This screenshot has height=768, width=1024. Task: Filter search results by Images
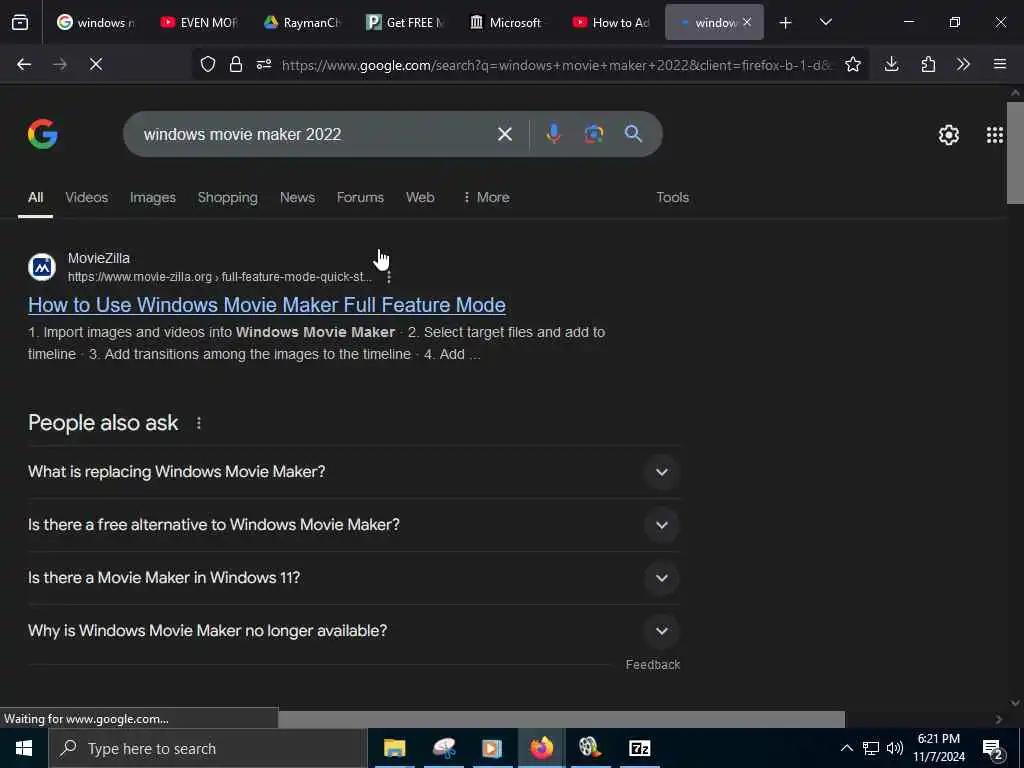click(153, 197)
